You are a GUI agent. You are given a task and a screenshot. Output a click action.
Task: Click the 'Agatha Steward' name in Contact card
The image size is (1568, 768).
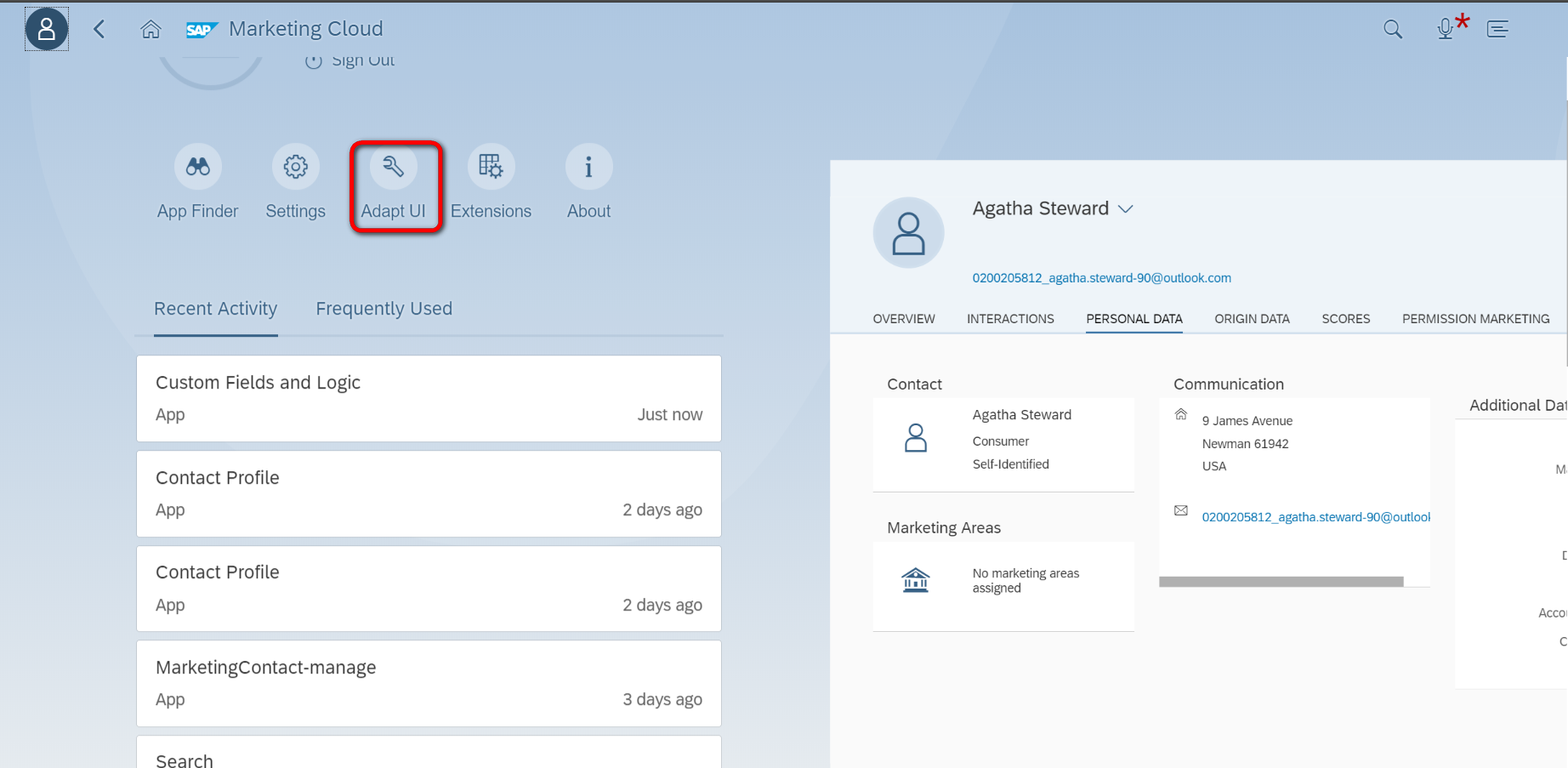1022,415
